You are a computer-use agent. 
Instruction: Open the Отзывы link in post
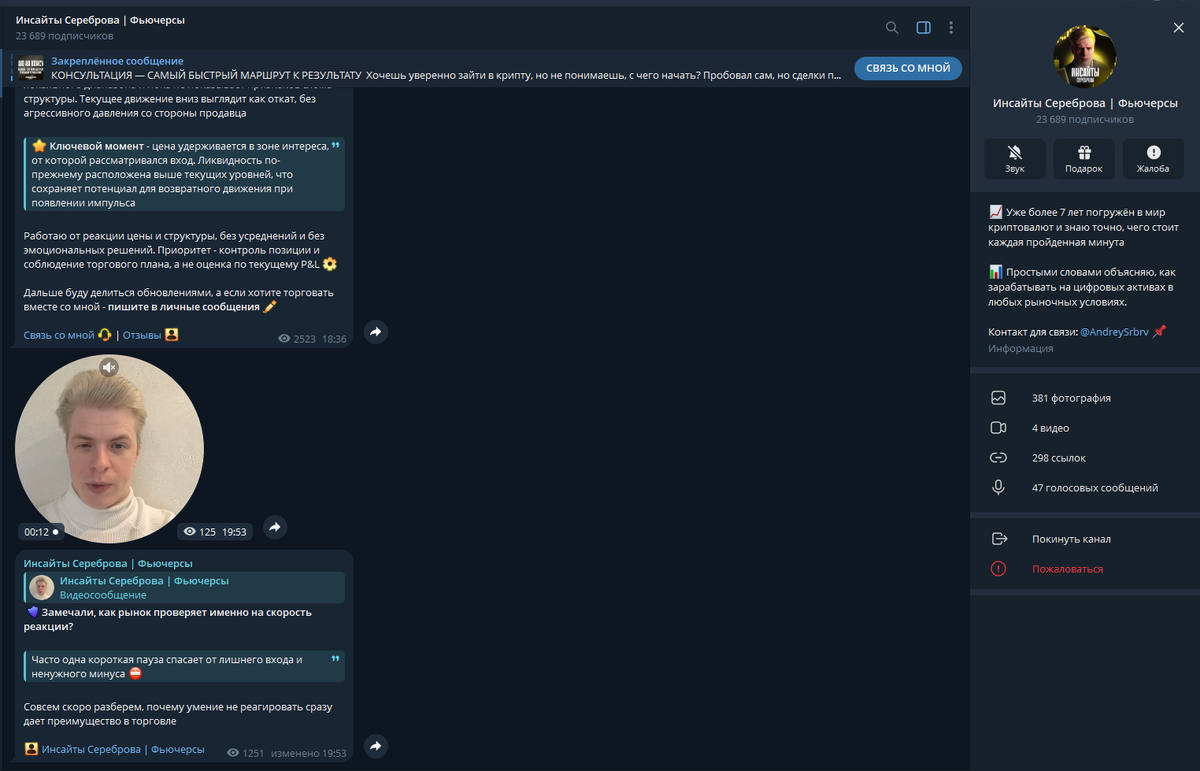coord(142,335)
